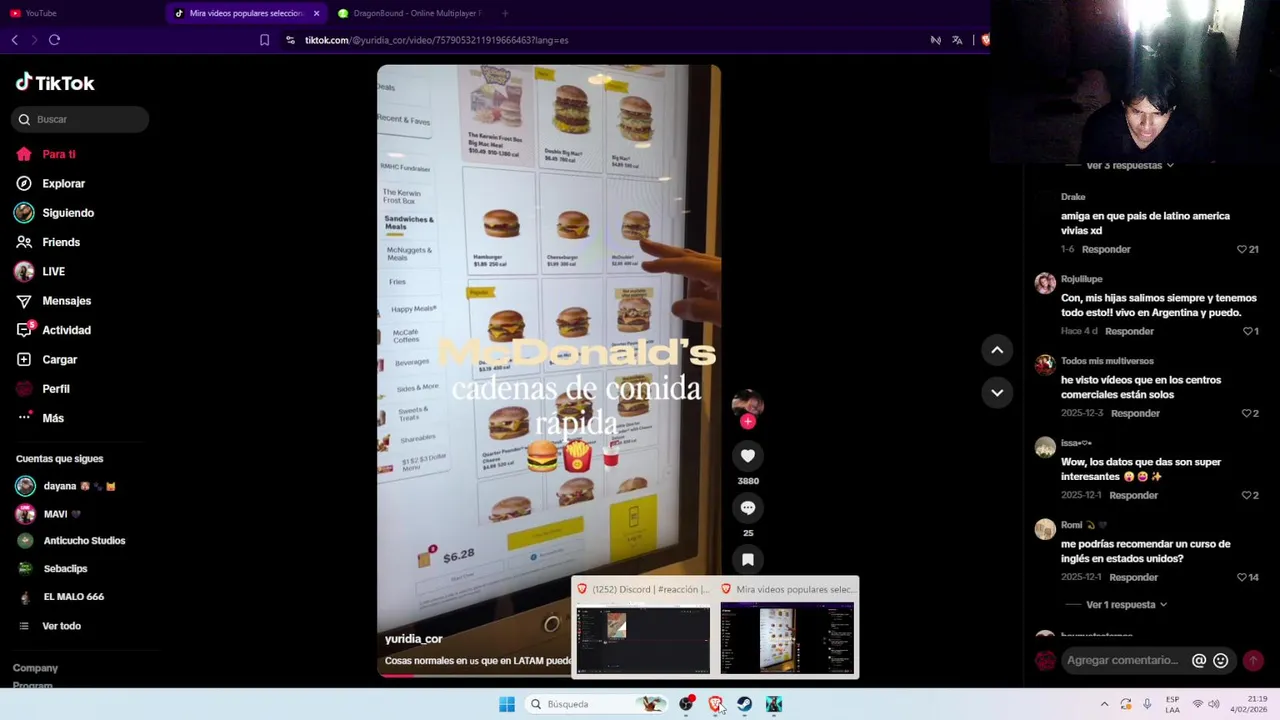
Task: Open the Explorar section
Action: pos(50,183)
